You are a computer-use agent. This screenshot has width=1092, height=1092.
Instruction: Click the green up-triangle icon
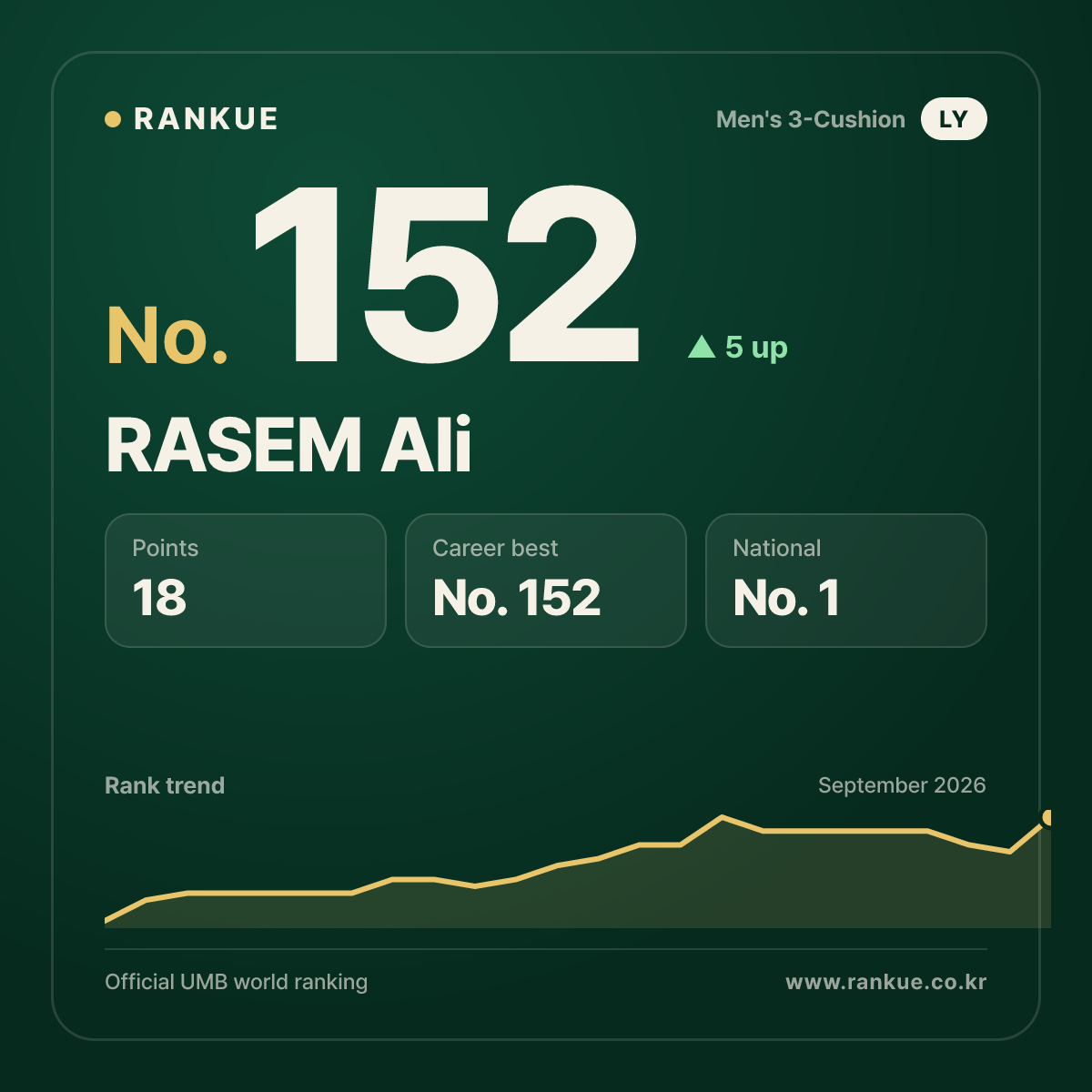pos(702,346)
